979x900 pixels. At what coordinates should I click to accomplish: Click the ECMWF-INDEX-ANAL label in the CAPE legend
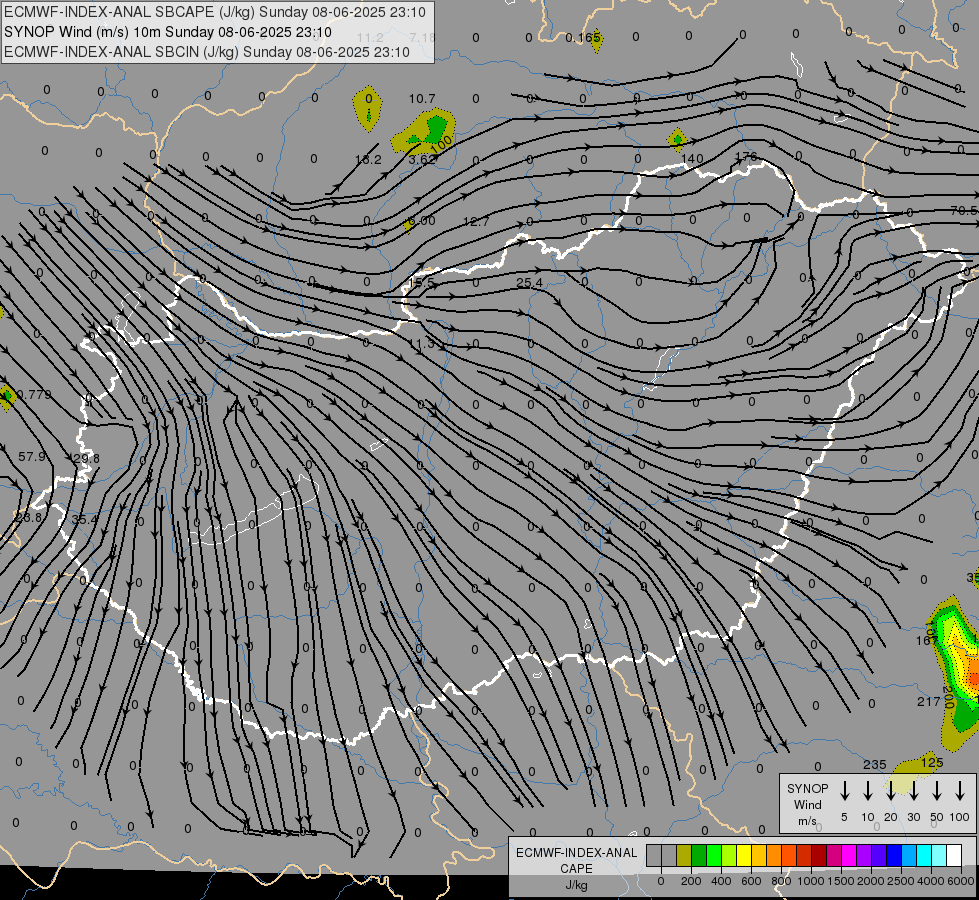[x=576, y=853]
